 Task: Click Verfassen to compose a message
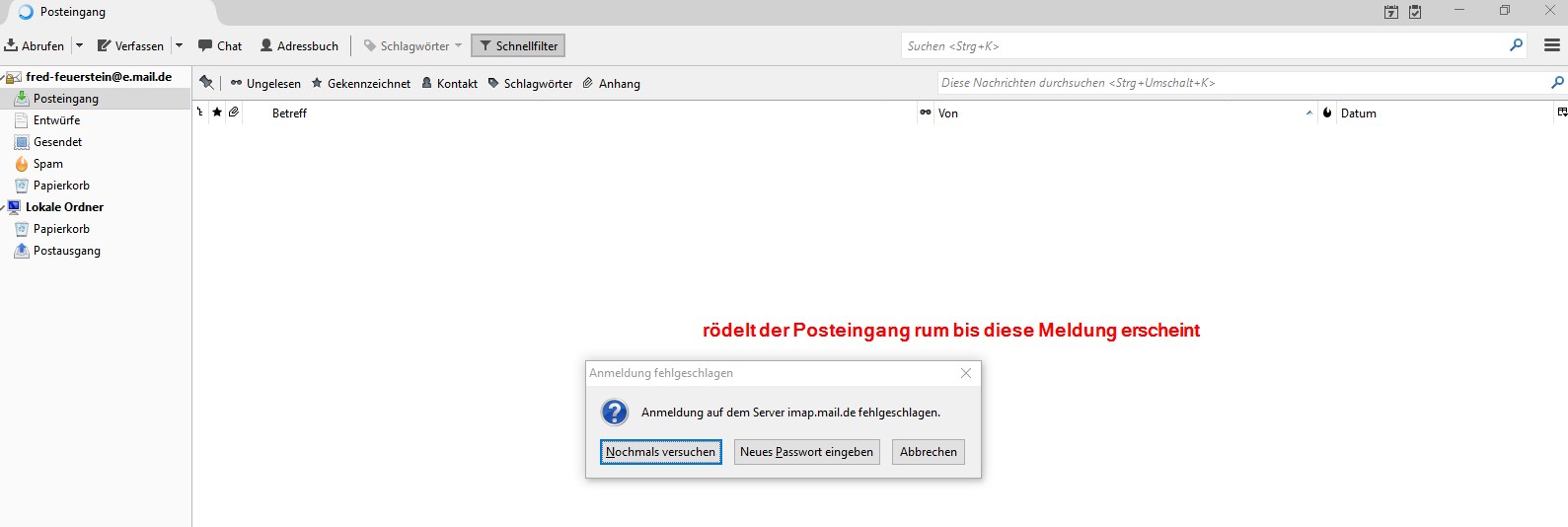[x=130, y=45]
